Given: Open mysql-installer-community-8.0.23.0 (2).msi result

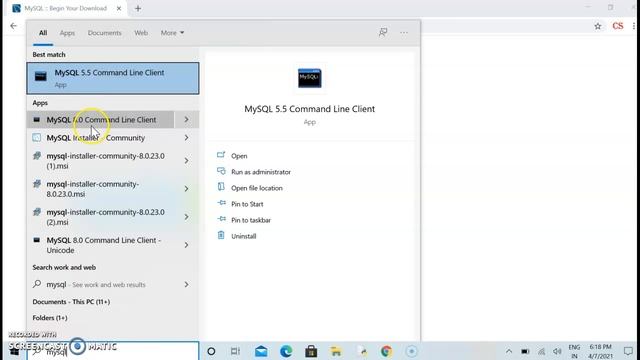Looking at the screenshot, I should [x=100, y=217].
